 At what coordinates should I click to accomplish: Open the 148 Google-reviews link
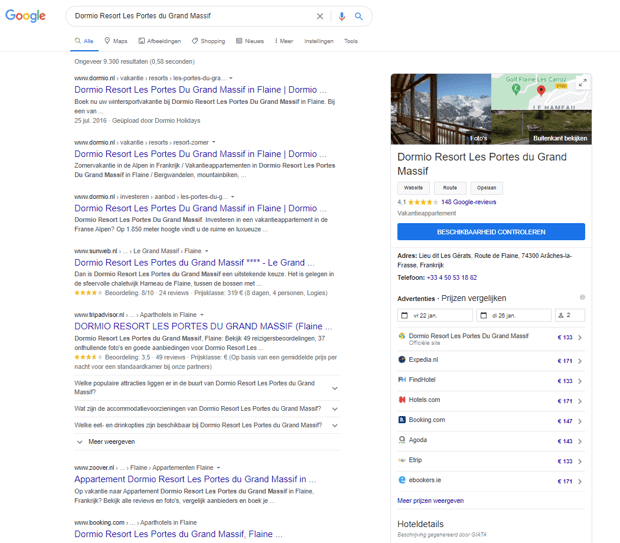pyautogui.click(x=469, y=202)
